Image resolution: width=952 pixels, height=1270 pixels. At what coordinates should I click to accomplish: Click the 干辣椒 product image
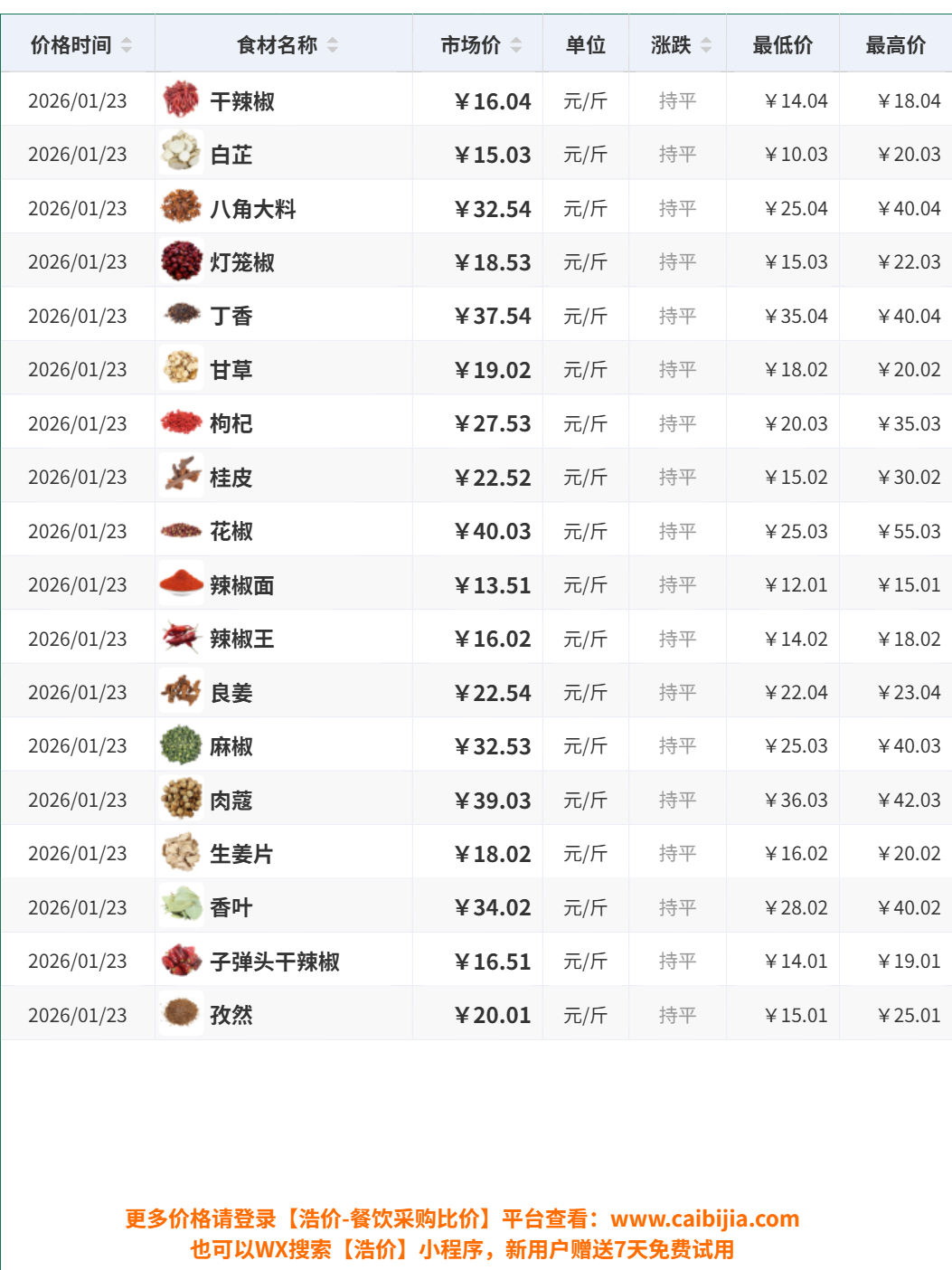tap(182, 100)
